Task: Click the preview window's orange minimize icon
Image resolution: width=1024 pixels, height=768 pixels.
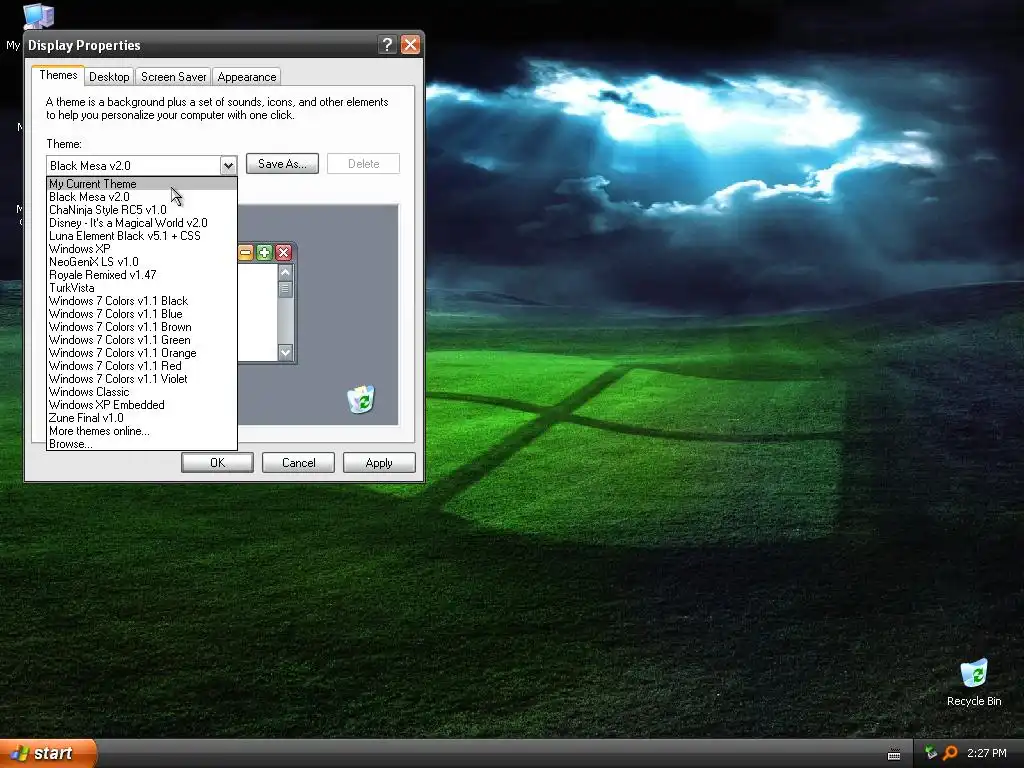Action: (x=246, y=253)
